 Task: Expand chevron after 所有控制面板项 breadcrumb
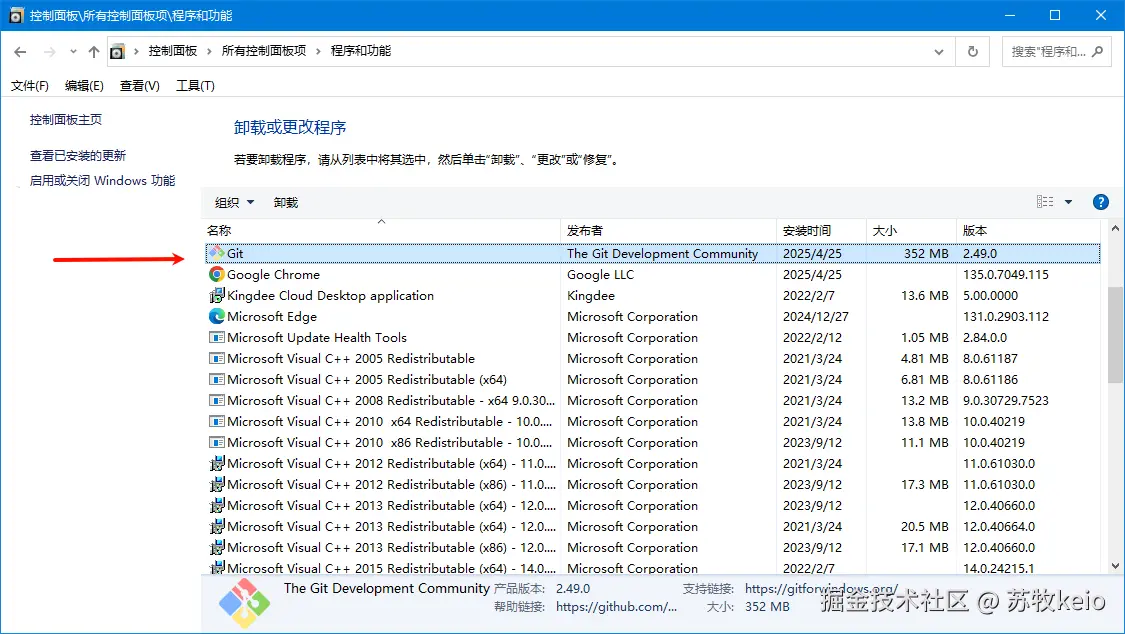(x=318, y=51)
